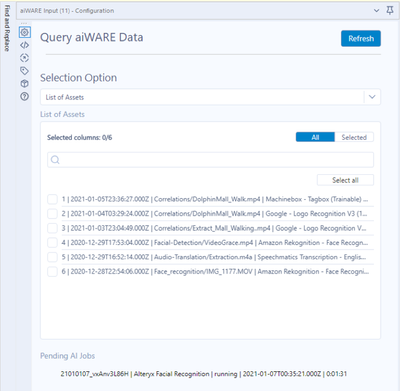This screenshot has width=400, height=391.
Task: Click the cube package icon in sidebar
Action: pyautogui.click(x=24, y=84)
